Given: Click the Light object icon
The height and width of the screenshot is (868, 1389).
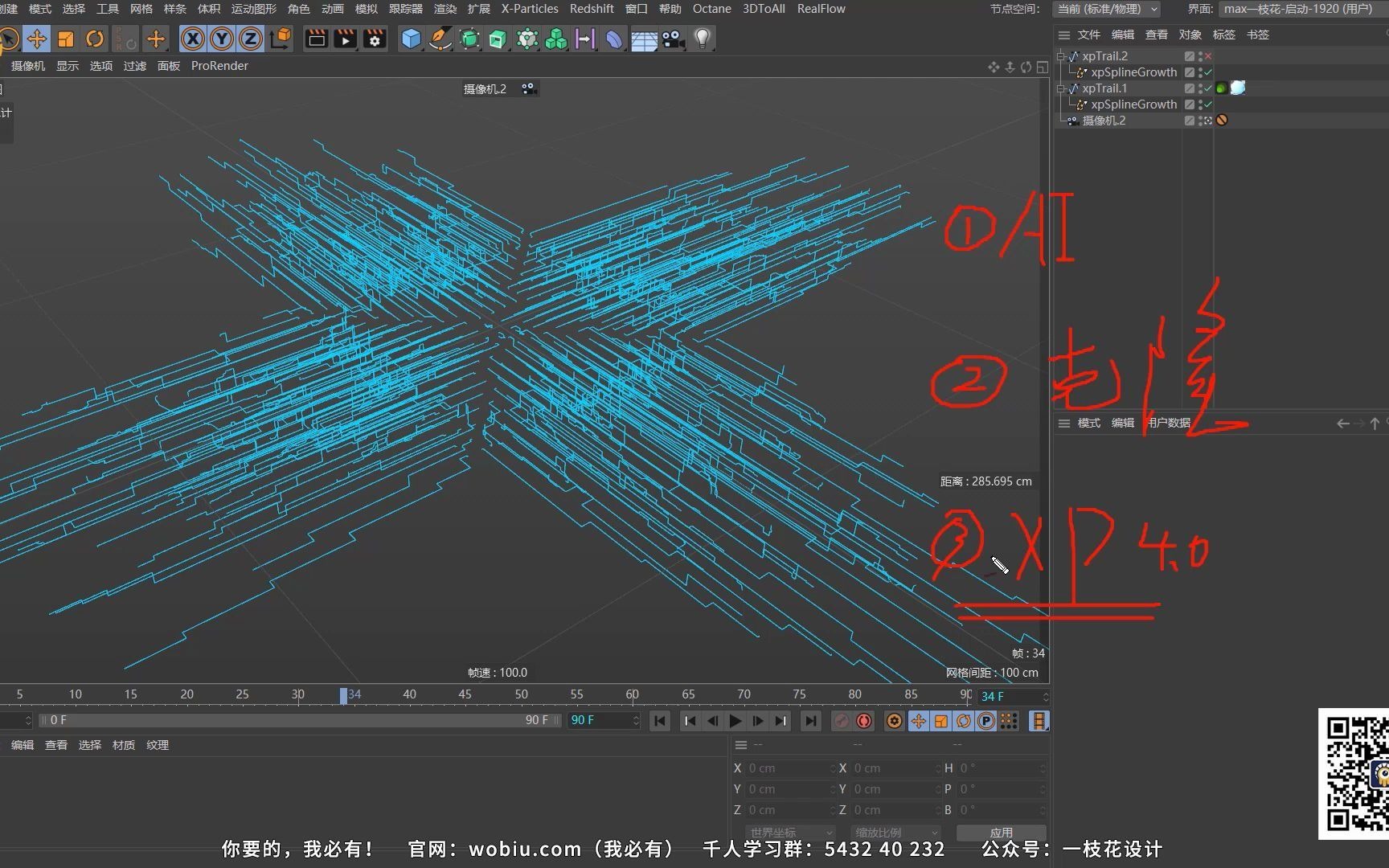Looking at the screenshot, I should coord(702,39).
